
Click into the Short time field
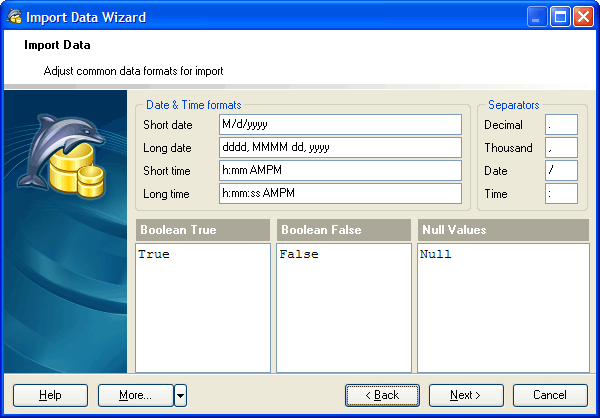click(x=340, y=170)
